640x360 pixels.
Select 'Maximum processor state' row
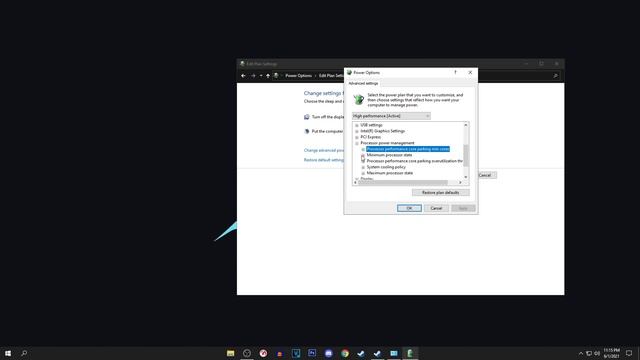[x=390, y=173]
